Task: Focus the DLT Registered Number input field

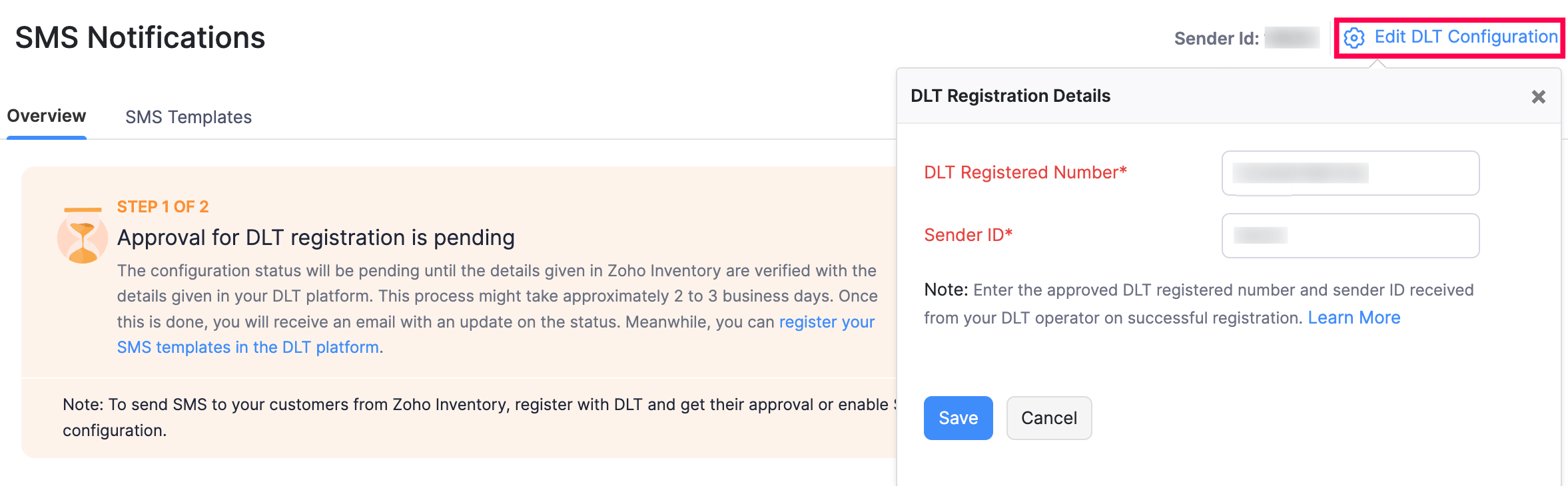Action: 1350,173
